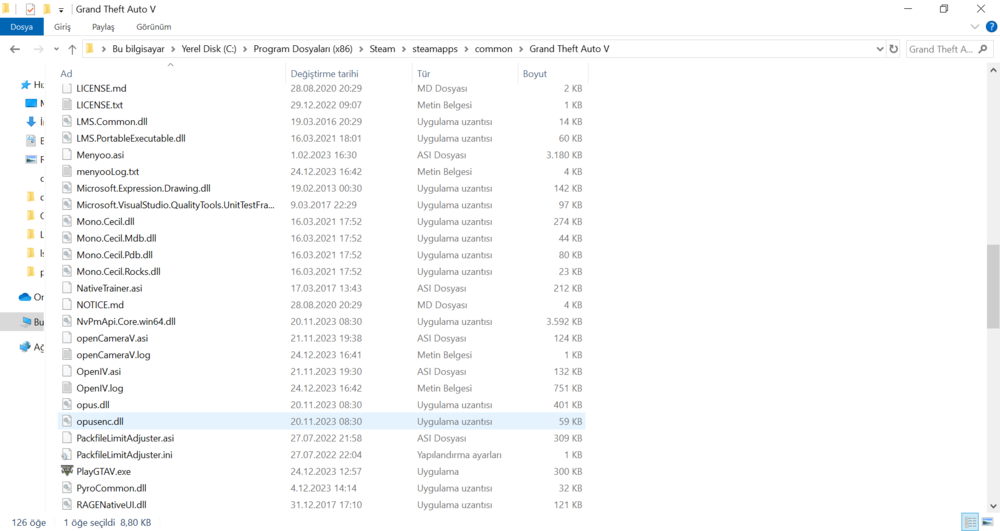The width and height of the screenshot is (1000, 531).
Task: Open the Quick Access Toolbar customize dropdown
Action: (x=61, y=9)
